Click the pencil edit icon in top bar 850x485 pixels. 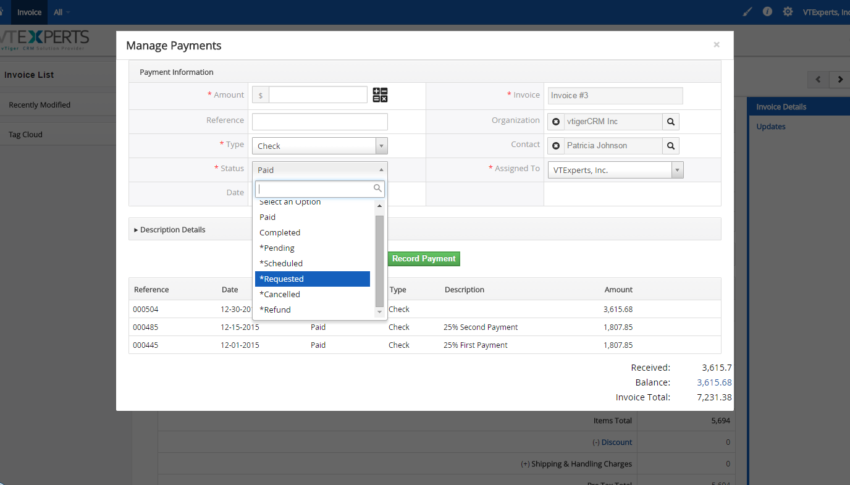[747, 11]
